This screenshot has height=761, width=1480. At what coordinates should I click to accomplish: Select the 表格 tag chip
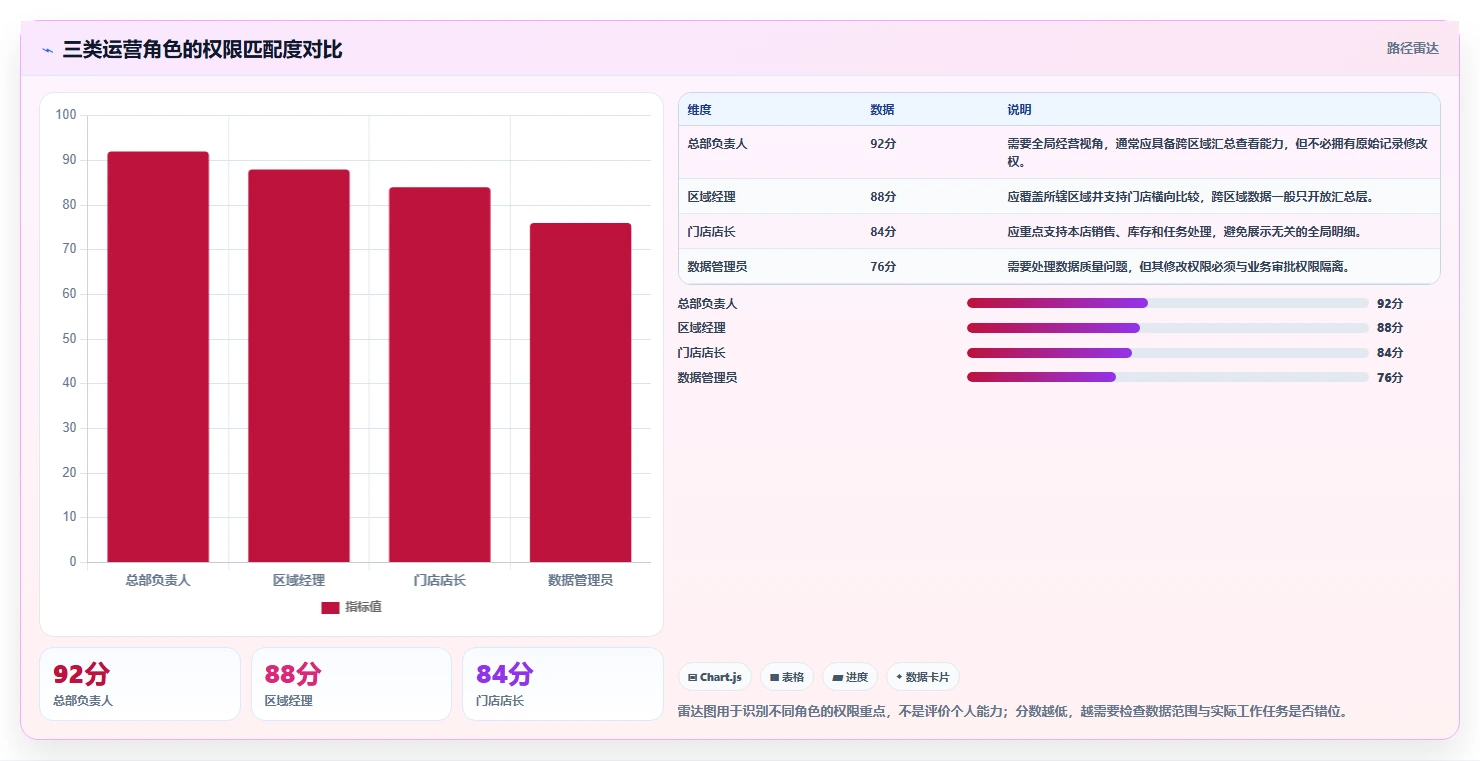coord(787,677)
